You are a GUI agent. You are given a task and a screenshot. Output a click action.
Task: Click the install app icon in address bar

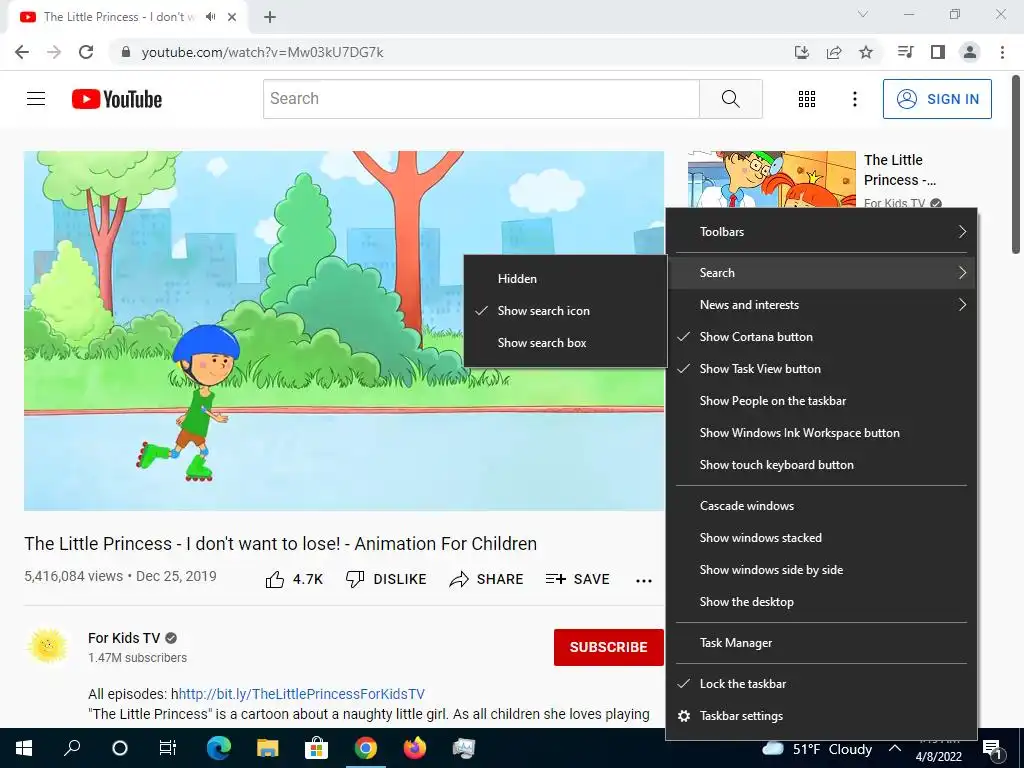(x=801, y=52)
